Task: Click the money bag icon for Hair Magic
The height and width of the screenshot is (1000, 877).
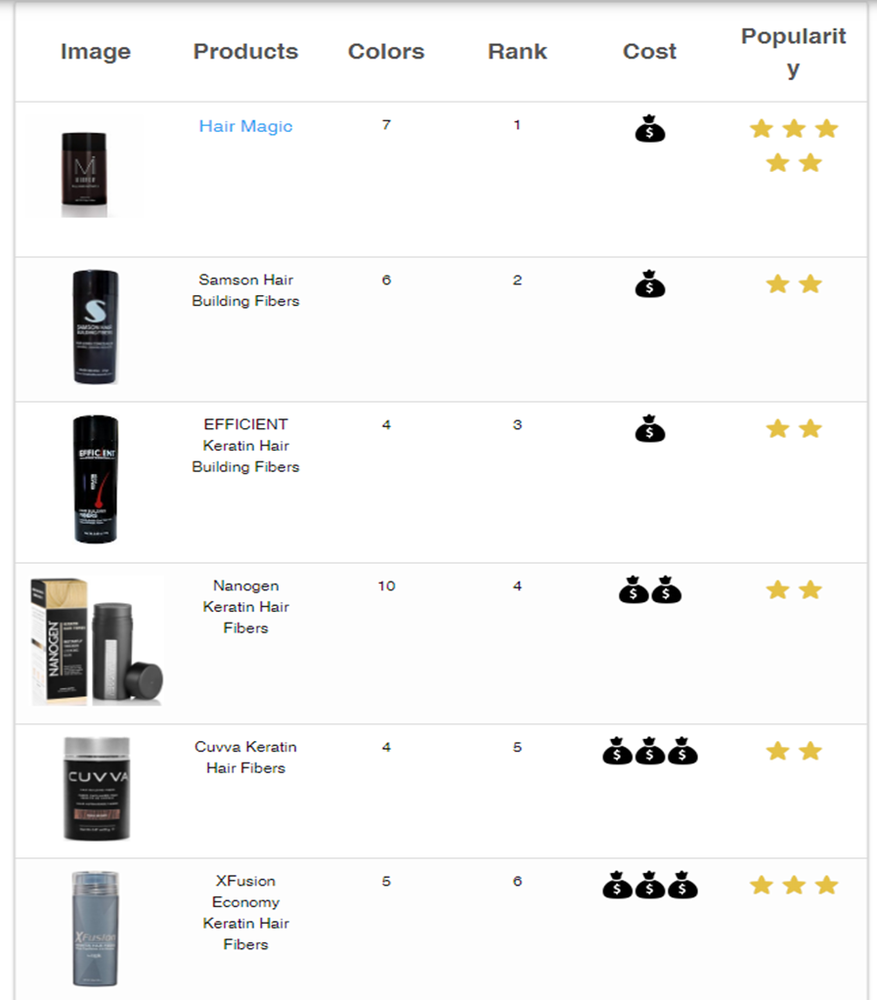Action: (x=650, y=129)
